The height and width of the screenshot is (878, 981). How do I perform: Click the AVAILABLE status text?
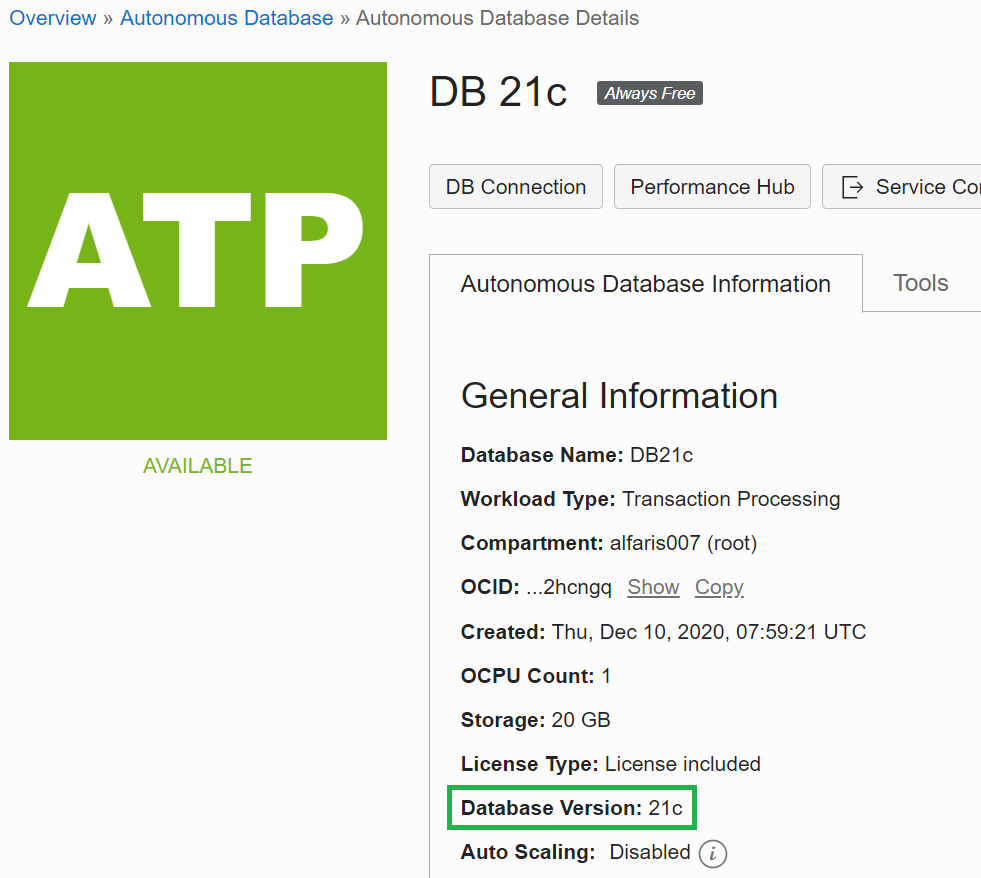pyautogui.click(x=198, y=466)
